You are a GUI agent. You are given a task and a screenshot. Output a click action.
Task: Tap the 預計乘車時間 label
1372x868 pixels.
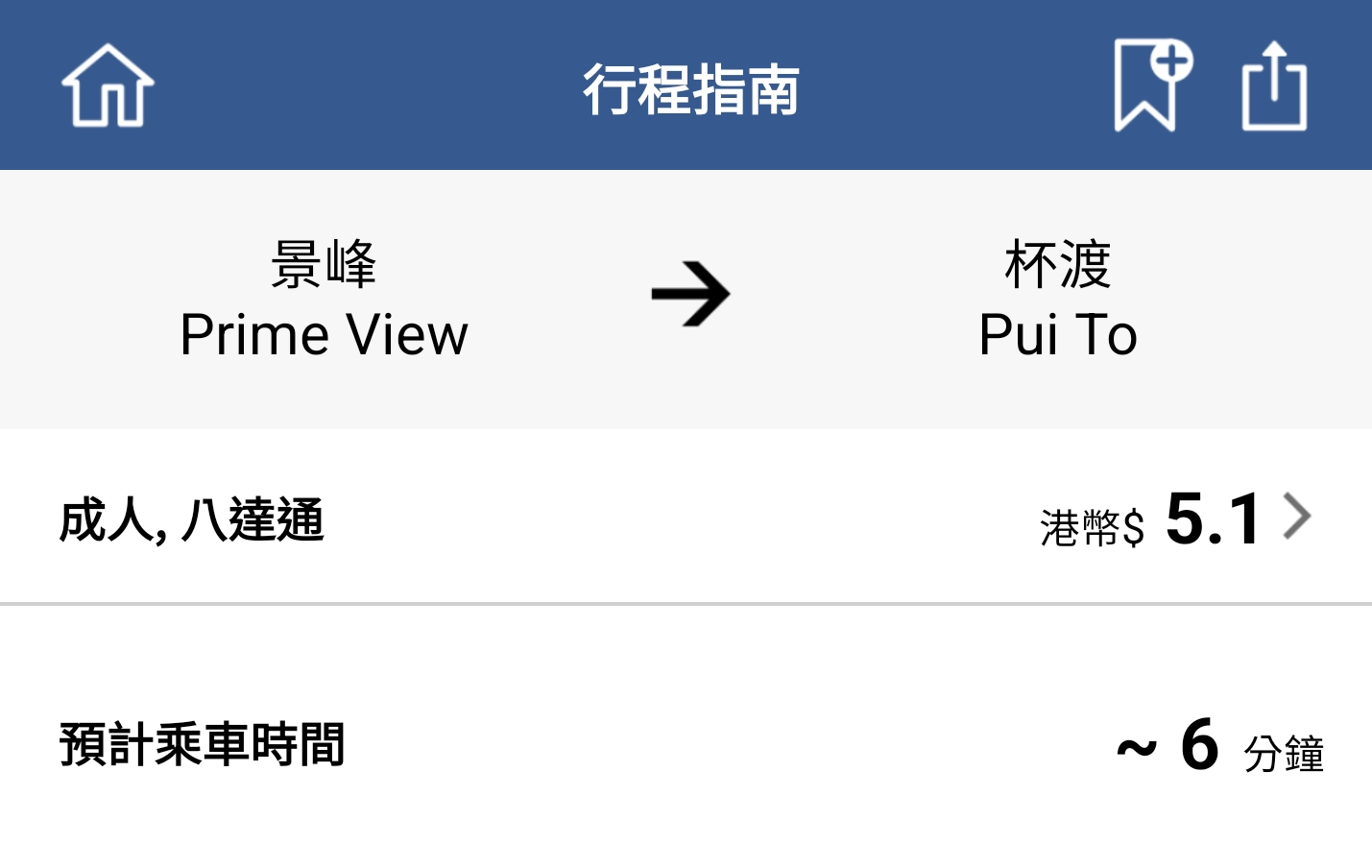[202, 744]
